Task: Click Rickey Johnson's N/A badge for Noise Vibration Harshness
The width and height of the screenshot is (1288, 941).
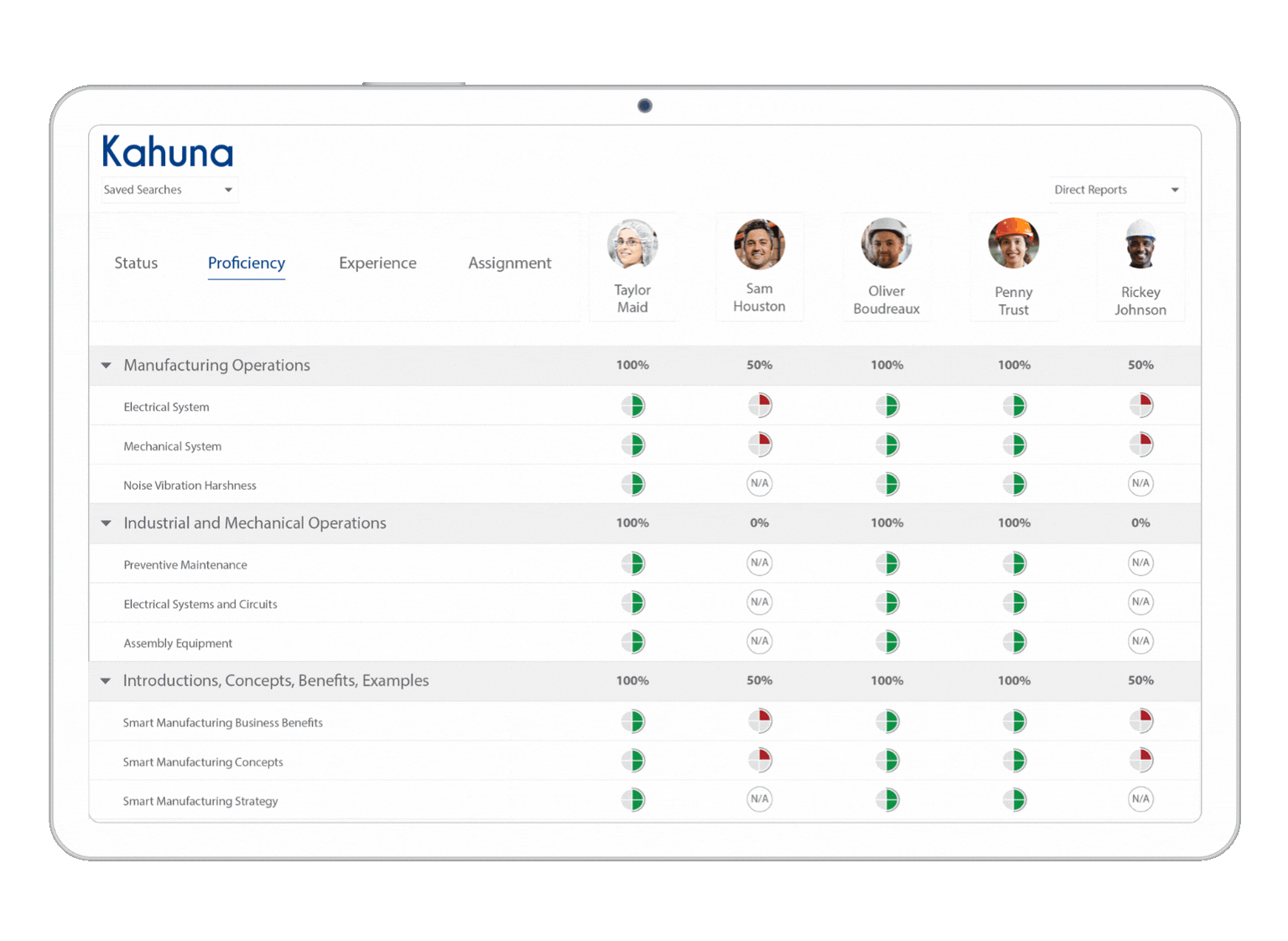Action: pyautogui.click(x=1140, y=484)
